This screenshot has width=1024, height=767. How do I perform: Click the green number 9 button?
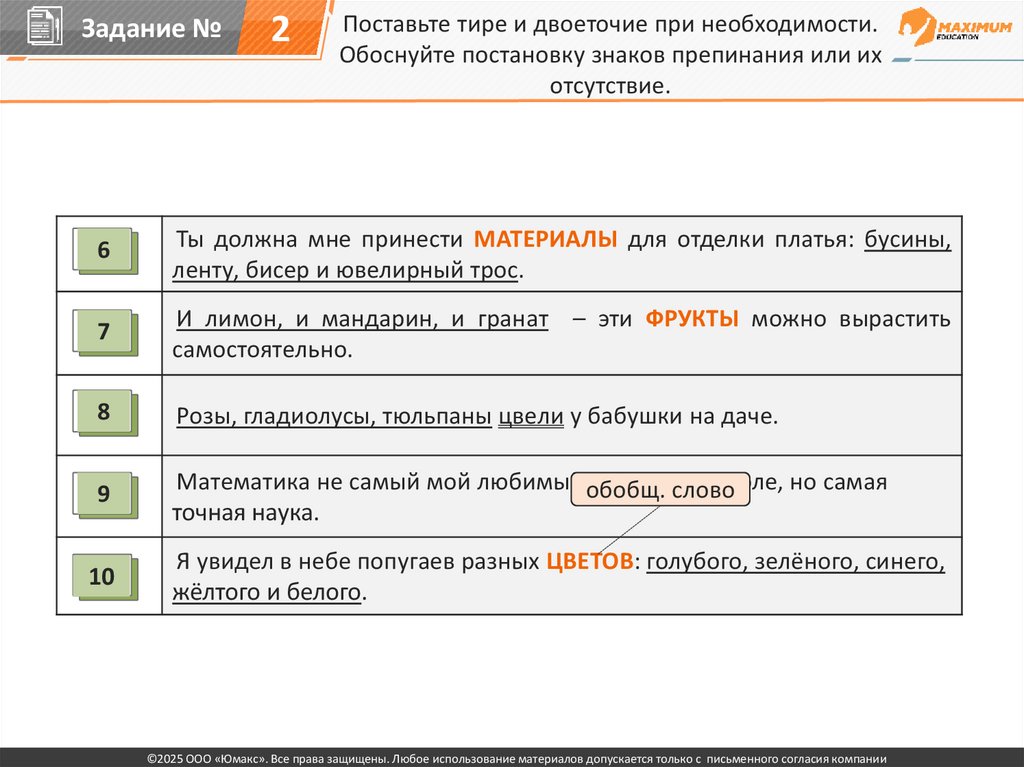tap(104, 494)
